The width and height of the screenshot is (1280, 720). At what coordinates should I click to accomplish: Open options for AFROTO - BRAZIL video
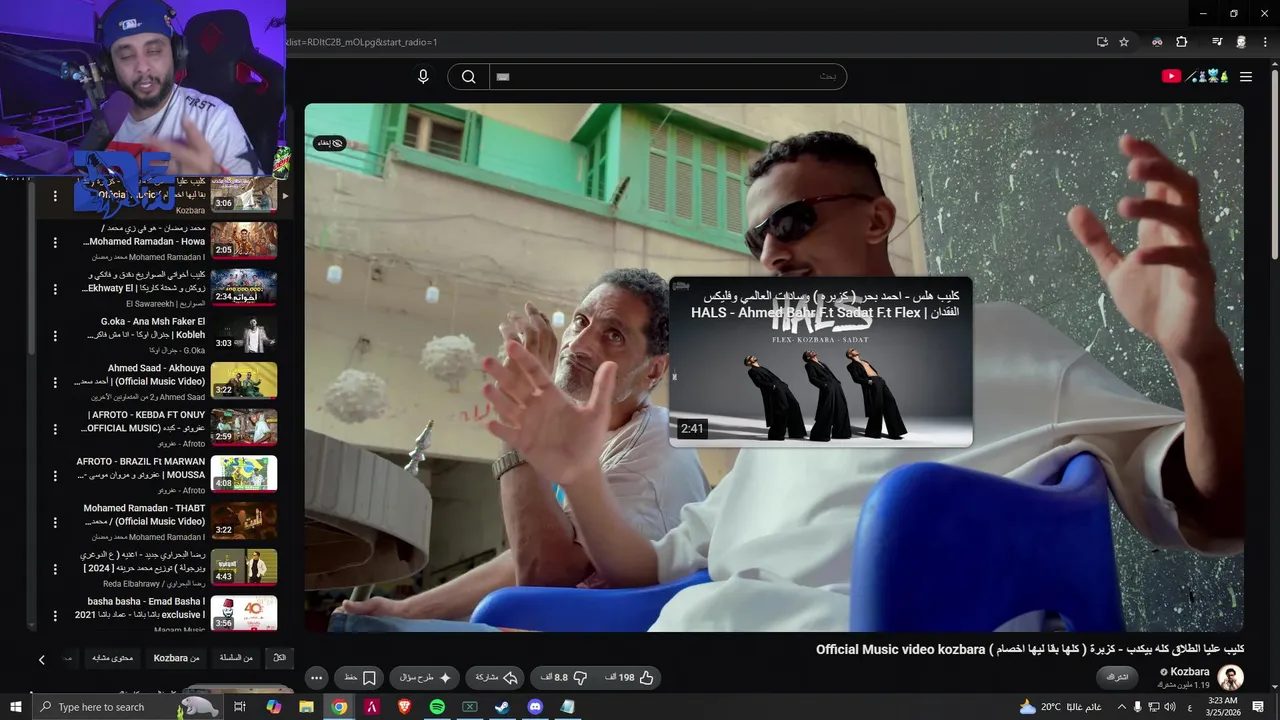click(55, 474)
